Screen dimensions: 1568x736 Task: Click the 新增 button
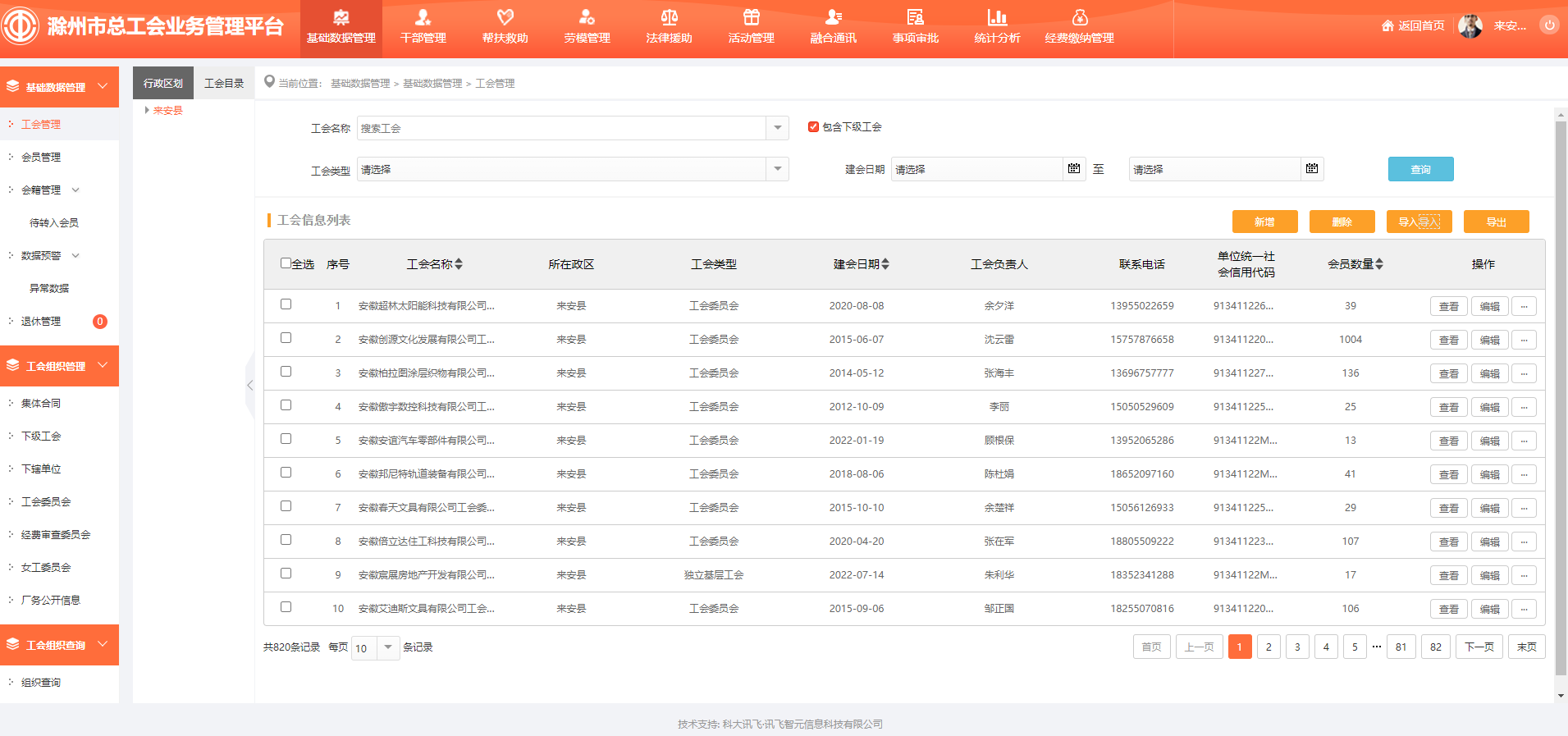tap(1264, 222)
